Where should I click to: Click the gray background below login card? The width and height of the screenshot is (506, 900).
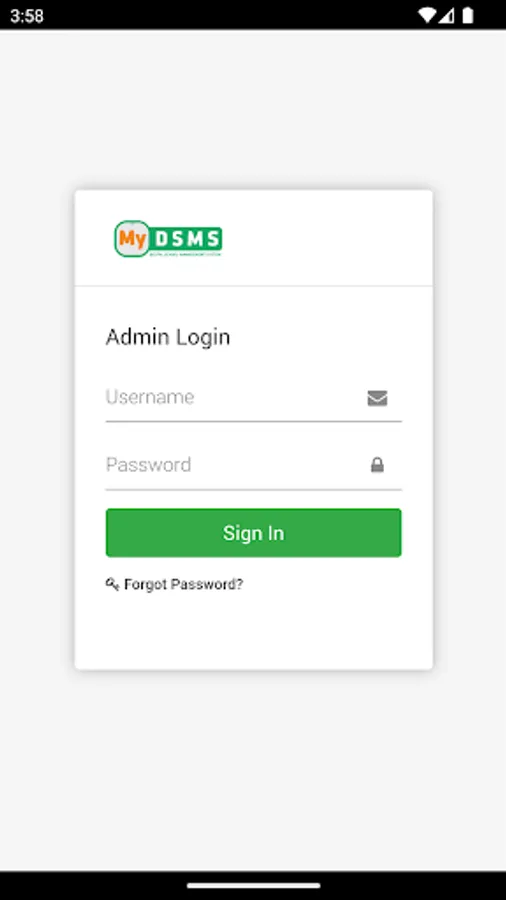click(253, 769)
